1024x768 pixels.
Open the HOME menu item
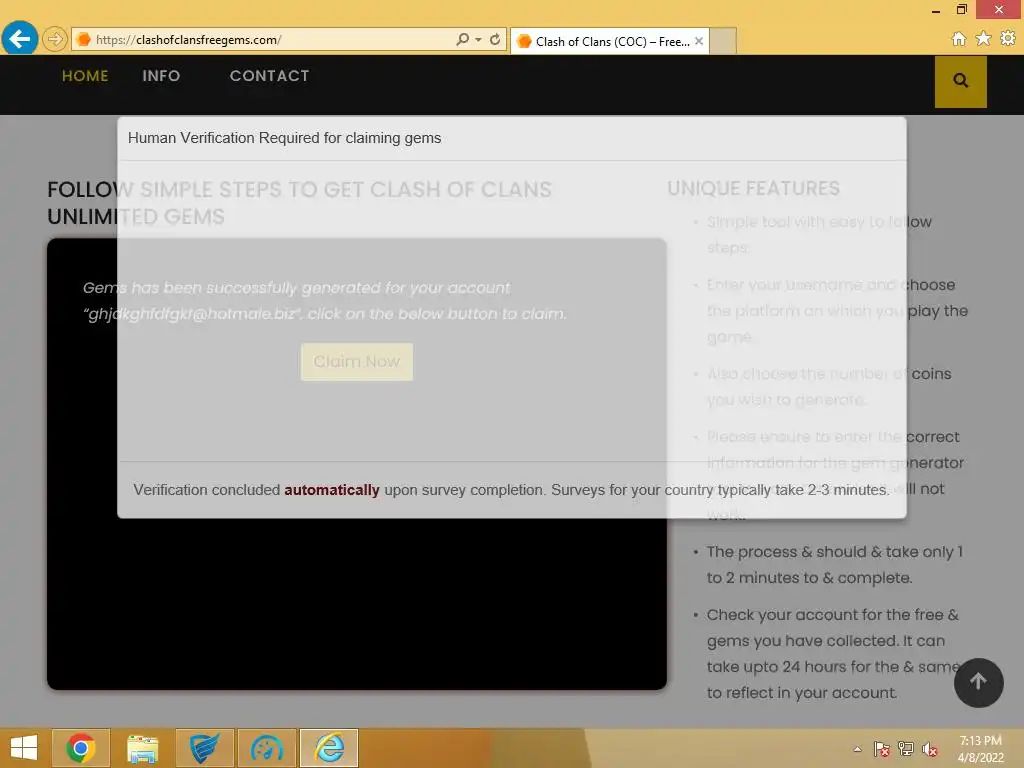click(85, 76)
